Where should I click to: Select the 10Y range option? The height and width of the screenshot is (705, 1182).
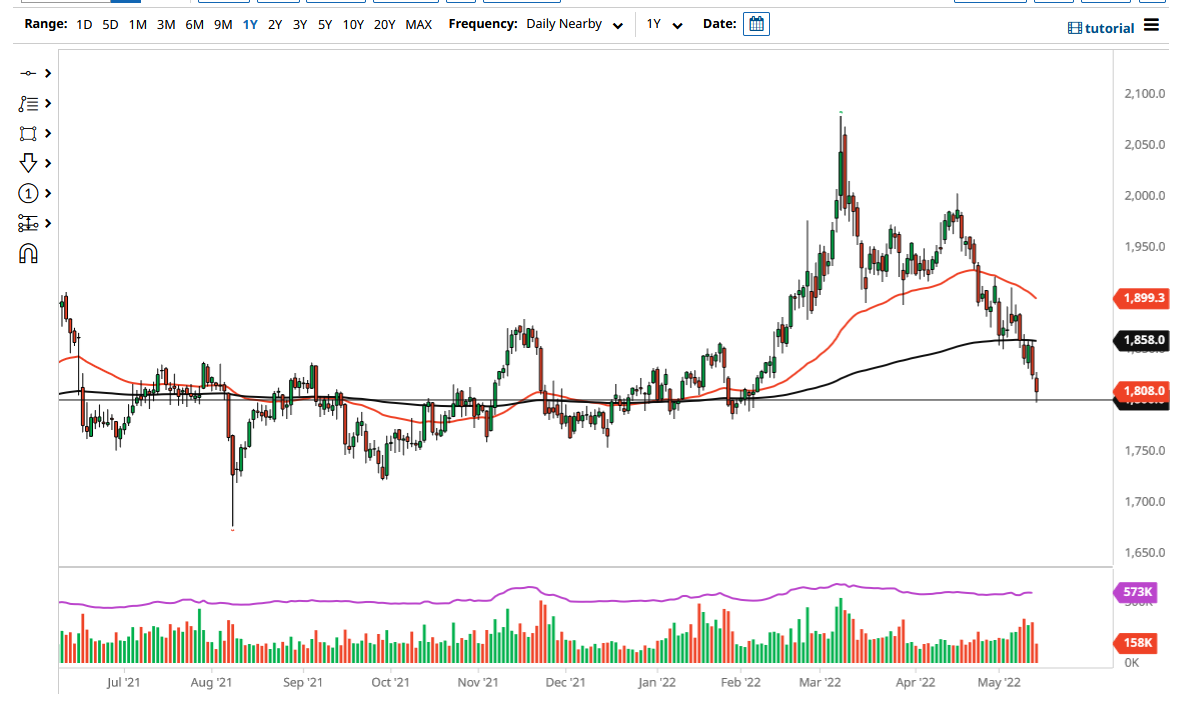click(x=353, y=25)
